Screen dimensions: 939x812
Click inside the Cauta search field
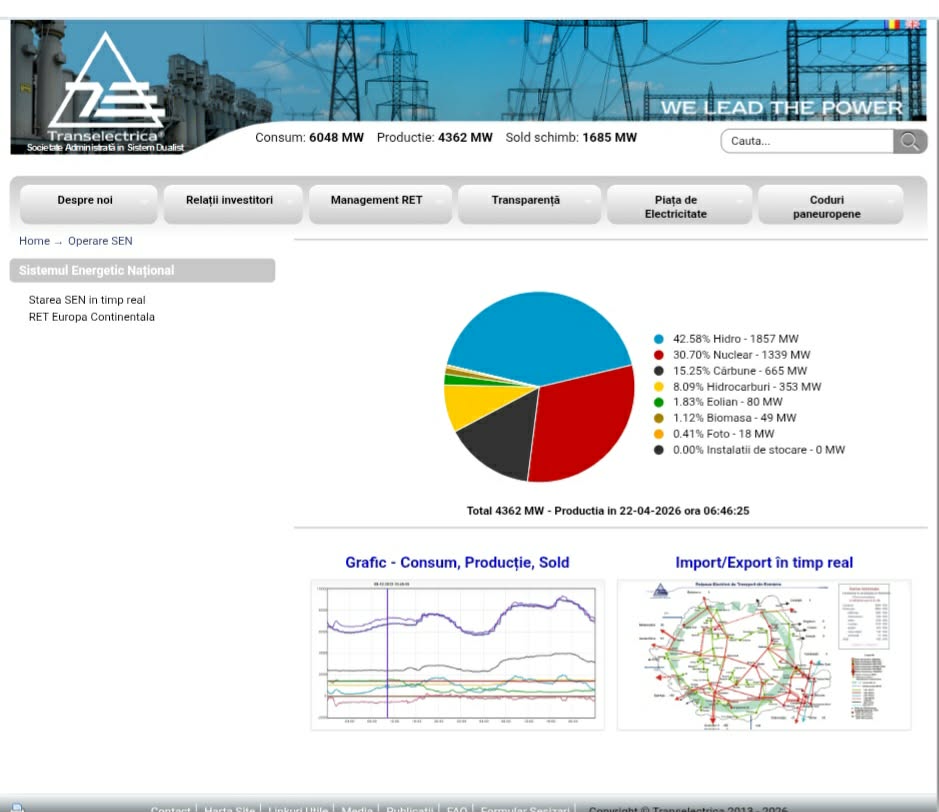806,141
